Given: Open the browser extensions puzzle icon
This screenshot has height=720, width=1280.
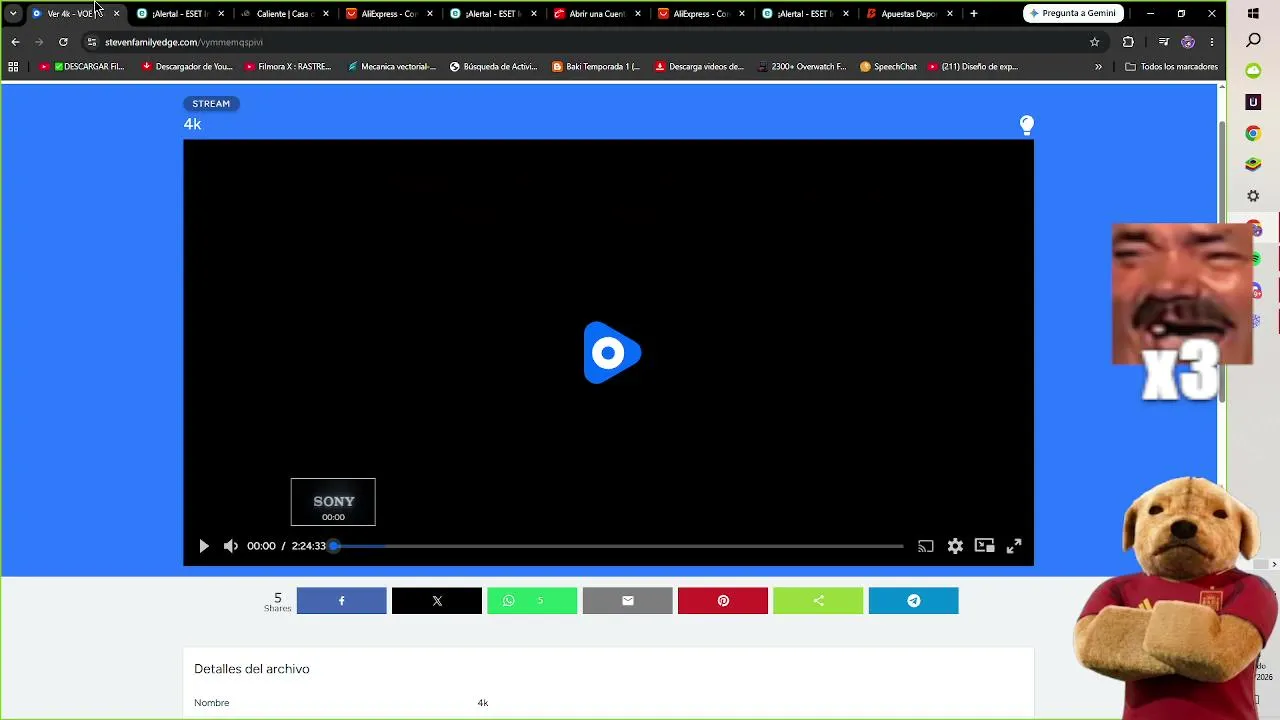Looking at the screenshot, I should (x=1129, y=42).
